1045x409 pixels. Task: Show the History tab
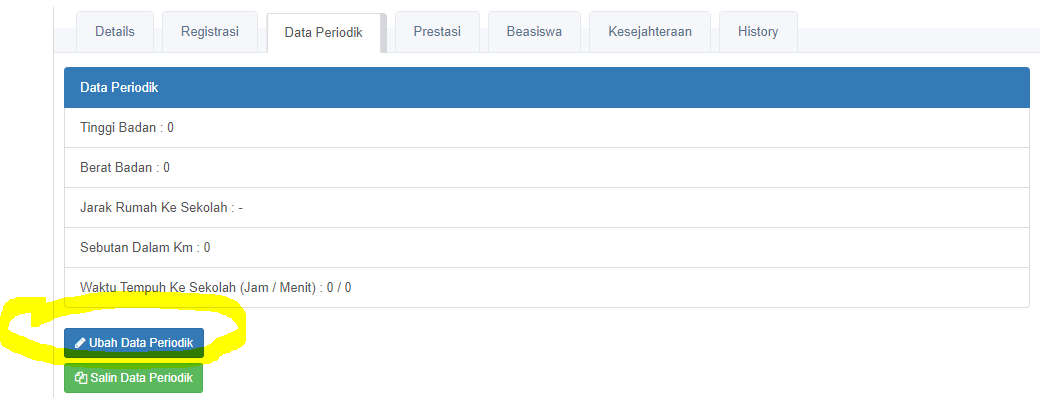point(758,31)
